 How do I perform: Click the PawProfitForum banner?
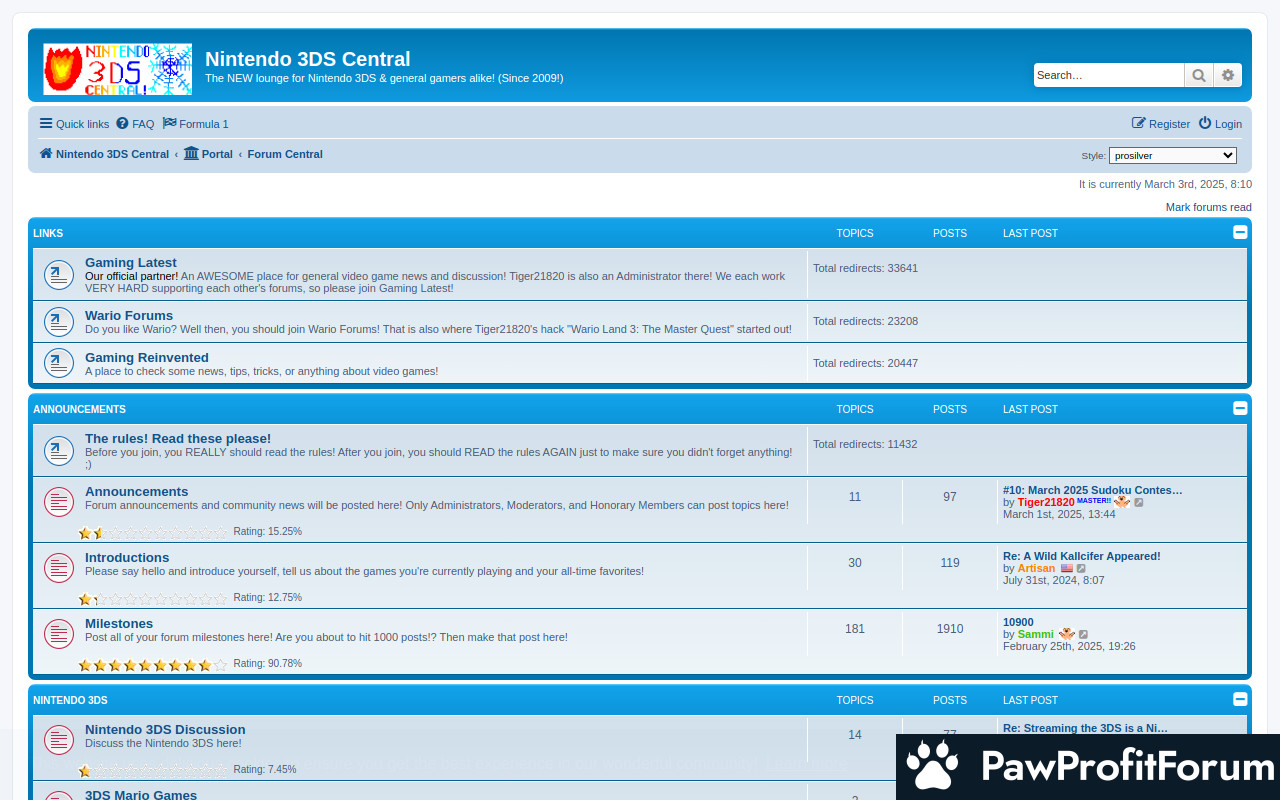1088,767
